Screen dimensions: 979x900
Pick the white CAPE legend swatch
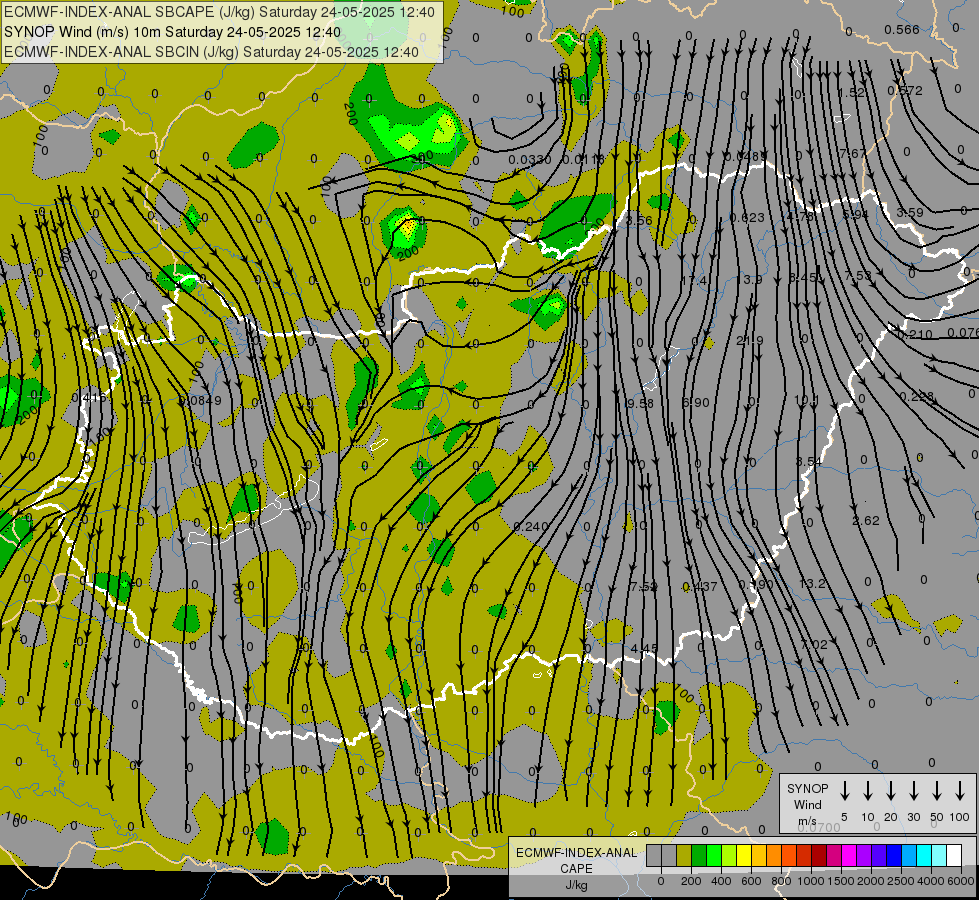(953, 855)
